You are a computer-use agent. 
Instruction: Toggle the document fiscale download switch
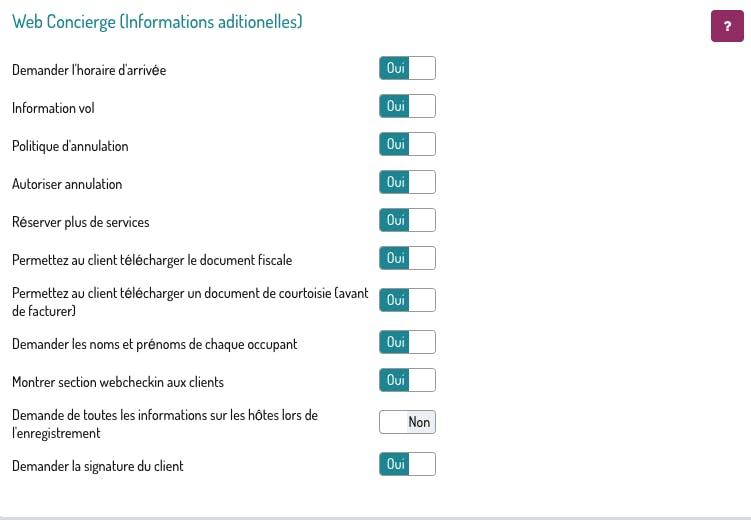click(407, 258)
